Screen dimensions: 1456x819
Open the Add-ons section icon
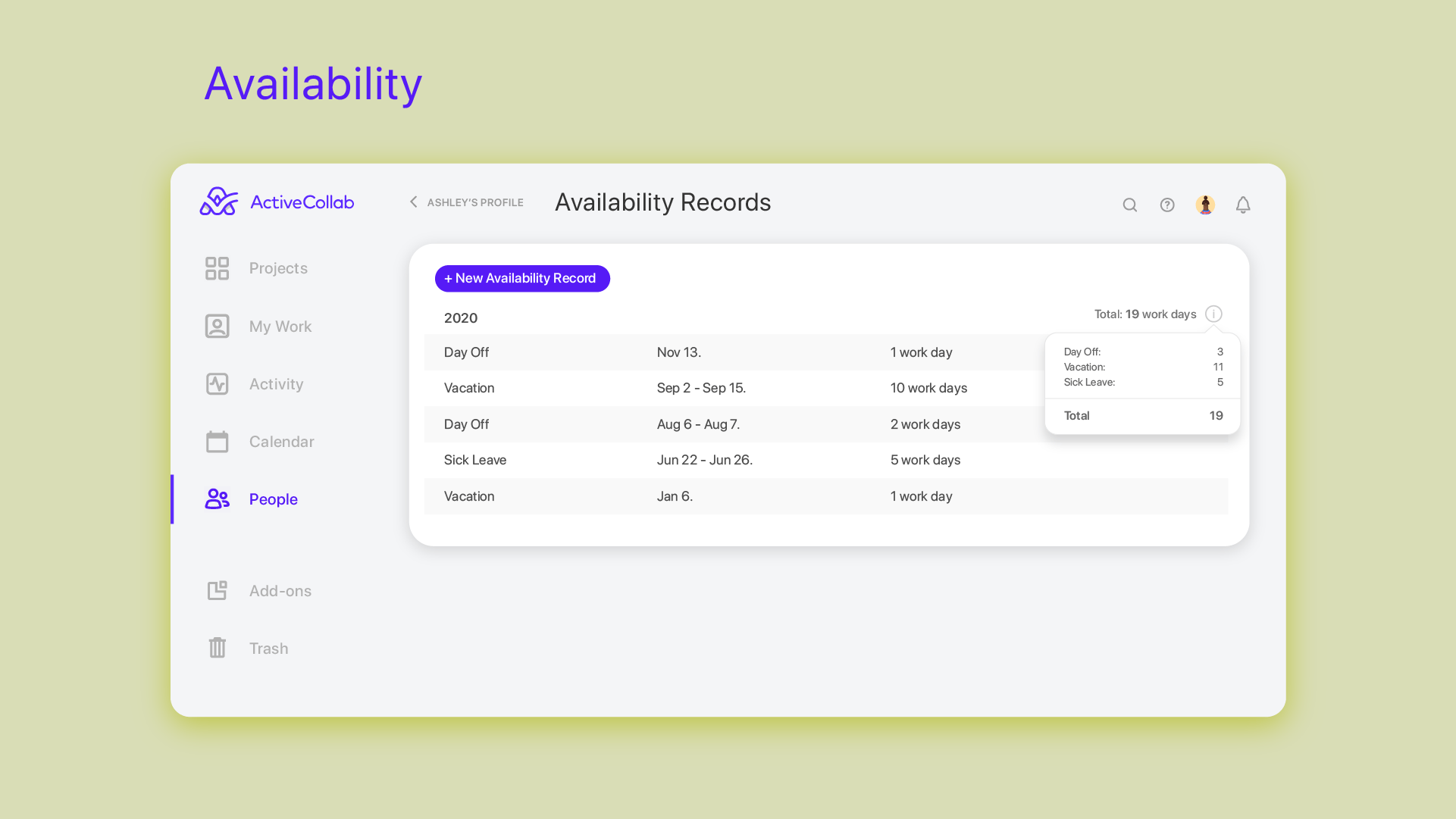(217, 590)
